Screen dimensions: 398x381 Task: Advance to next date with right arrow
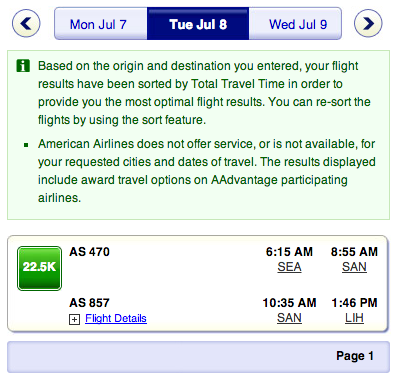tap(368, 23)
